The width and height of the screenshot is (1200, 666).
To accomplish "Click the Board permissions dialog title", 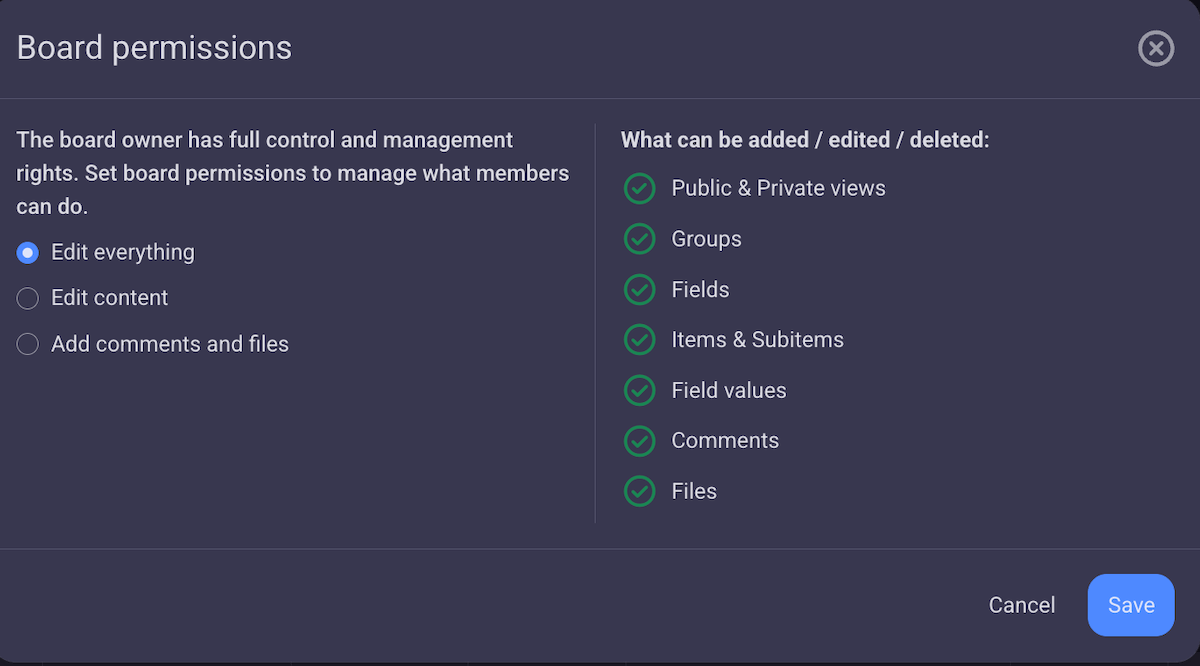I will tap(154, 47).
